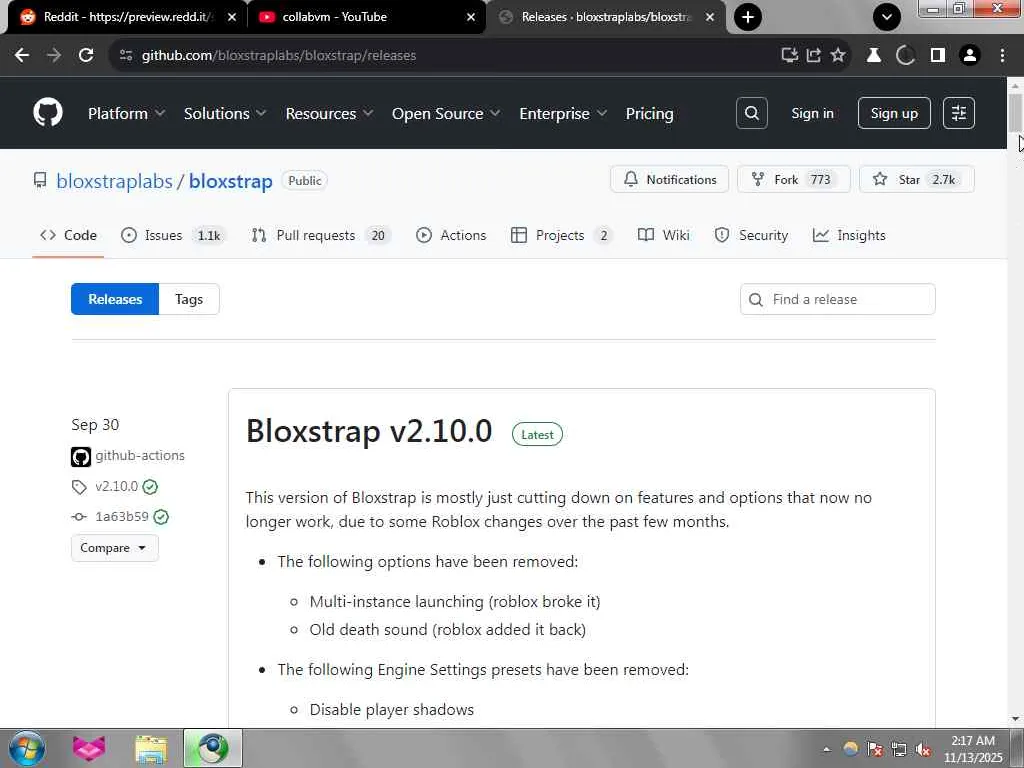Click the muted volume tray icon

(x=923, y=749)
